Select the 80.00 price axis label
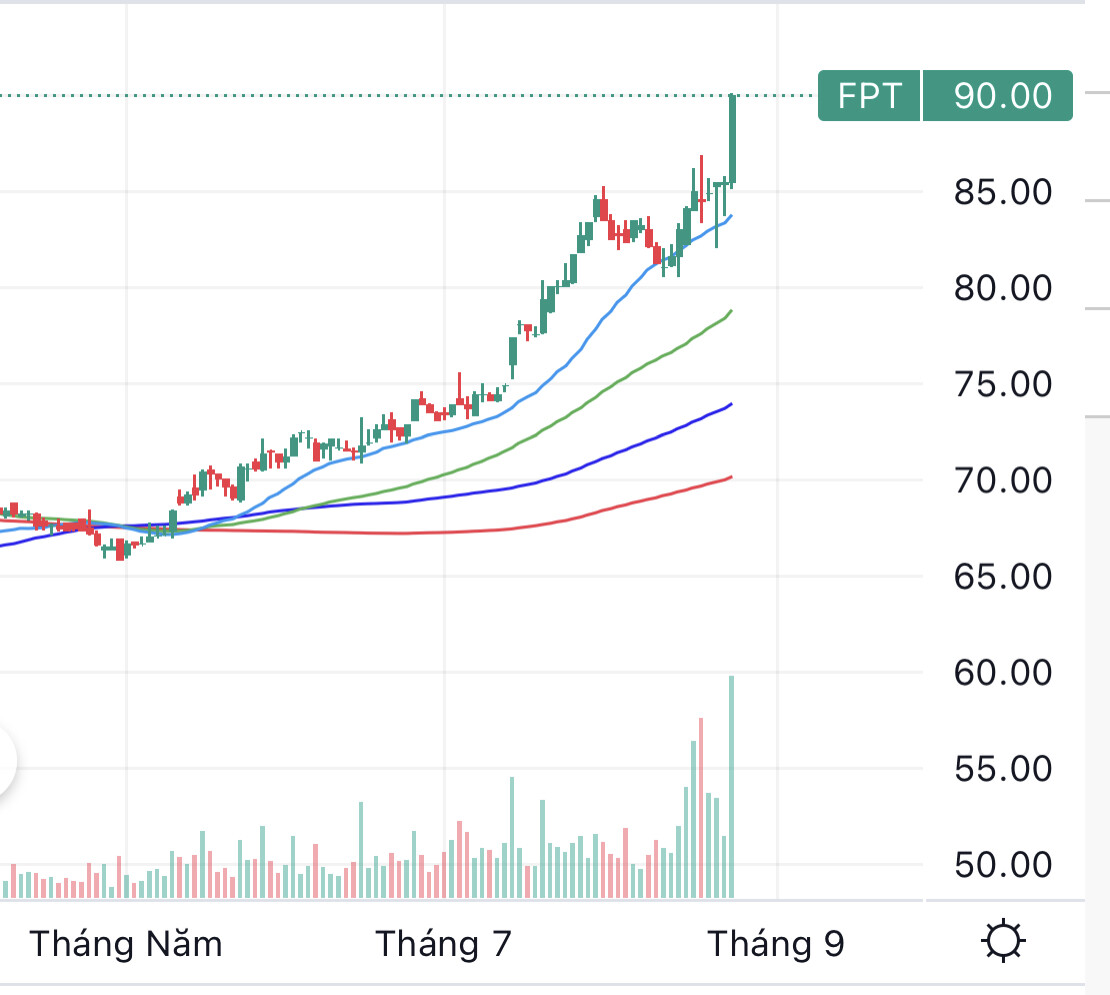Image resolution: width=1110 pixels, height=995 pixels. click(1003, 288)
